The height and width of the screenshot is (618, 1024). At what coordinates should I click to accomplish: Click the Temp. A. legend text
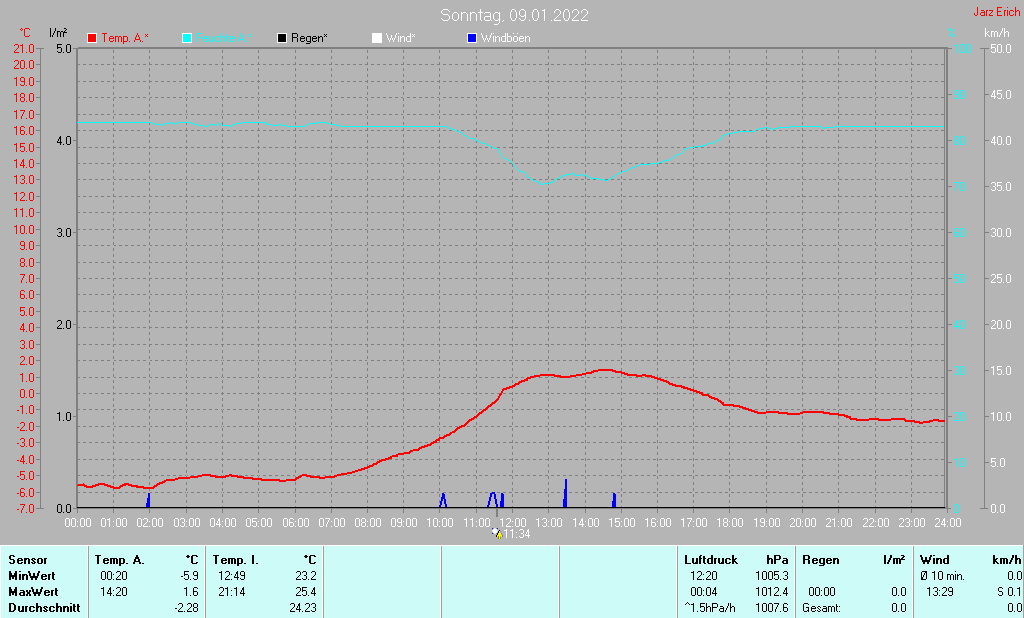click(x=125, y=39)
